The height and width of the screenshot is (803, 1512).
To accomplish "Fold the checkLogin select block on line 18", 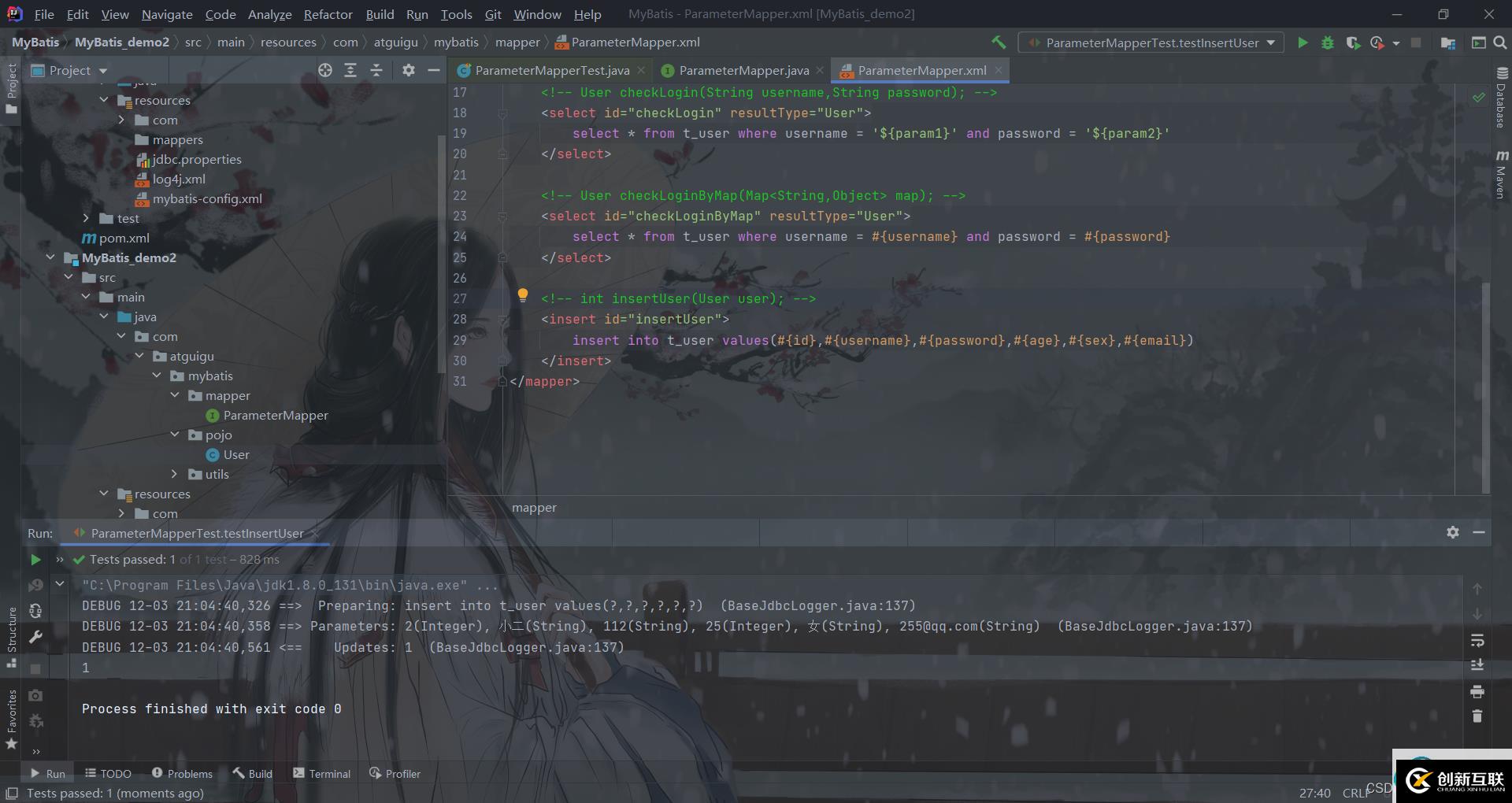I will point(502,113).
